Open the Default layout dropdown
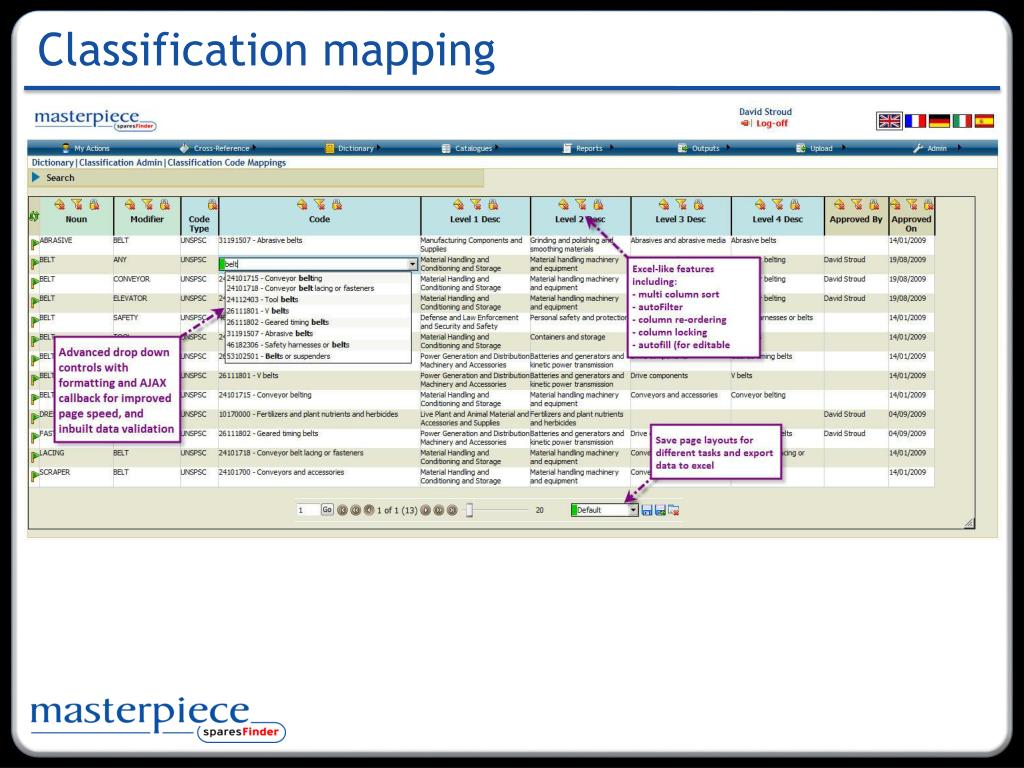 (x=633, y=510)
